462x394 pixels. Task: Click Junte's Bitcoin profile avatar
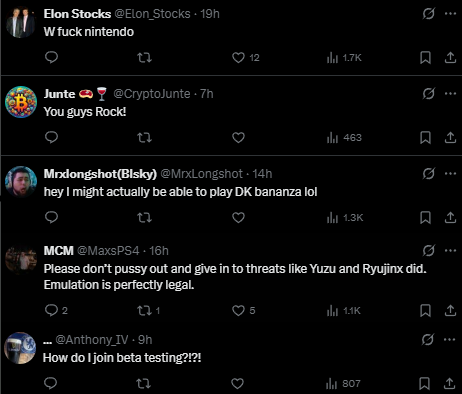(21, 102)
